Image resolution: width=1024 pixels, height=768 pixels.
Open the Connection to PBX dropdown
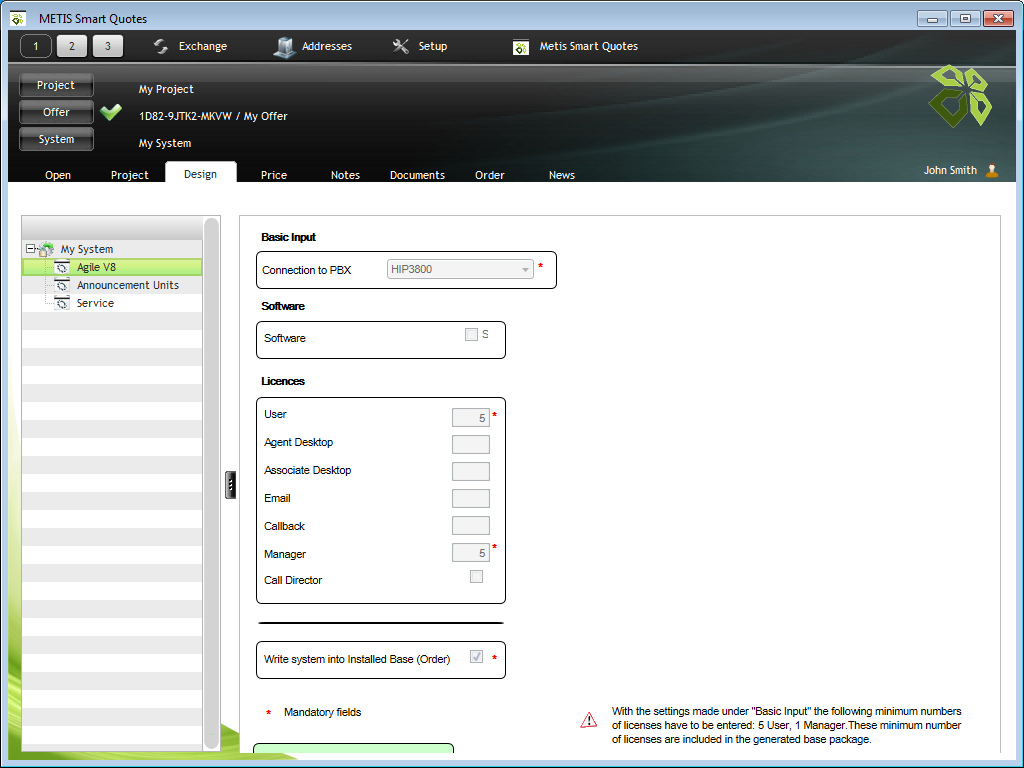click(x=460, y=269)
